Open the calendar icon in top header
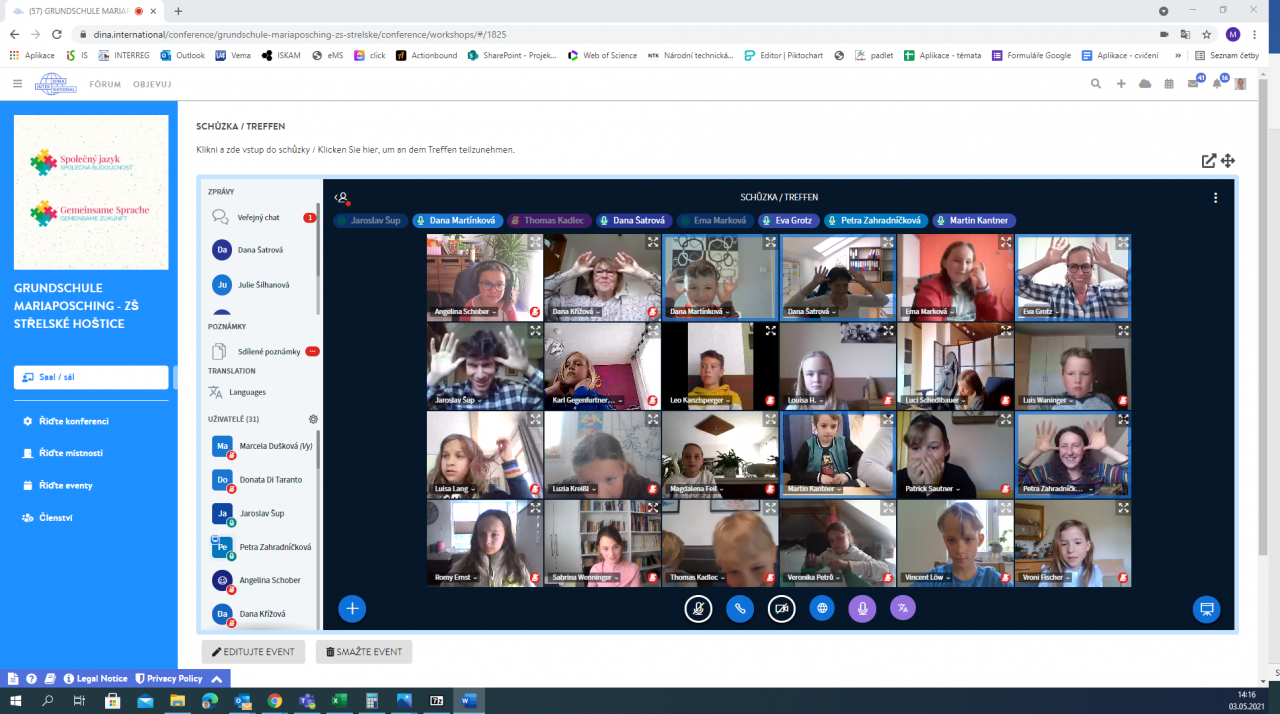1280x714 pixels. pyautogui.click(x=1169, y=84)
